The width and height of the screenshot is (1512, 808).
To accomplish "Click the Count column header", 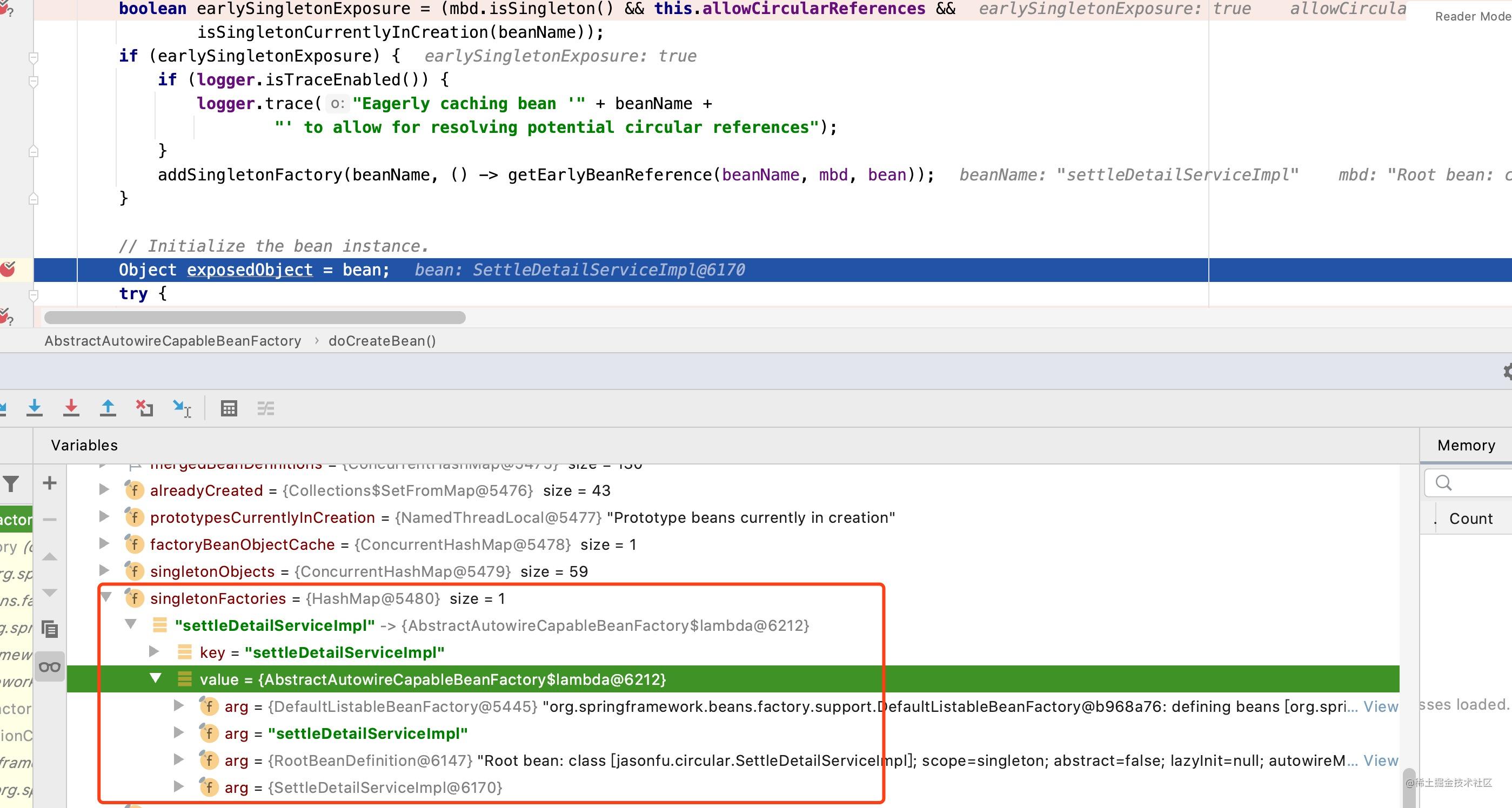I will [1470, 519].
